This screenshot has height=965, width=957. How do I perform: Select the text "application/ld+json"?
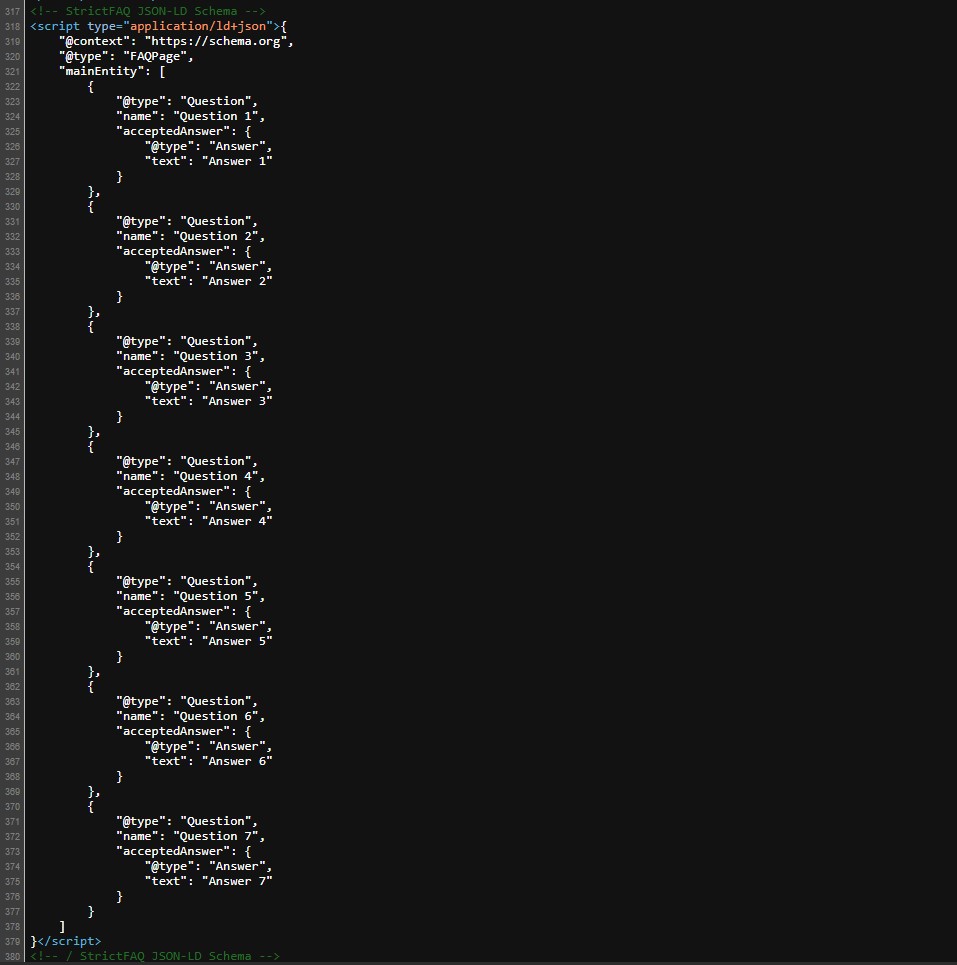[x=198, y=26]
